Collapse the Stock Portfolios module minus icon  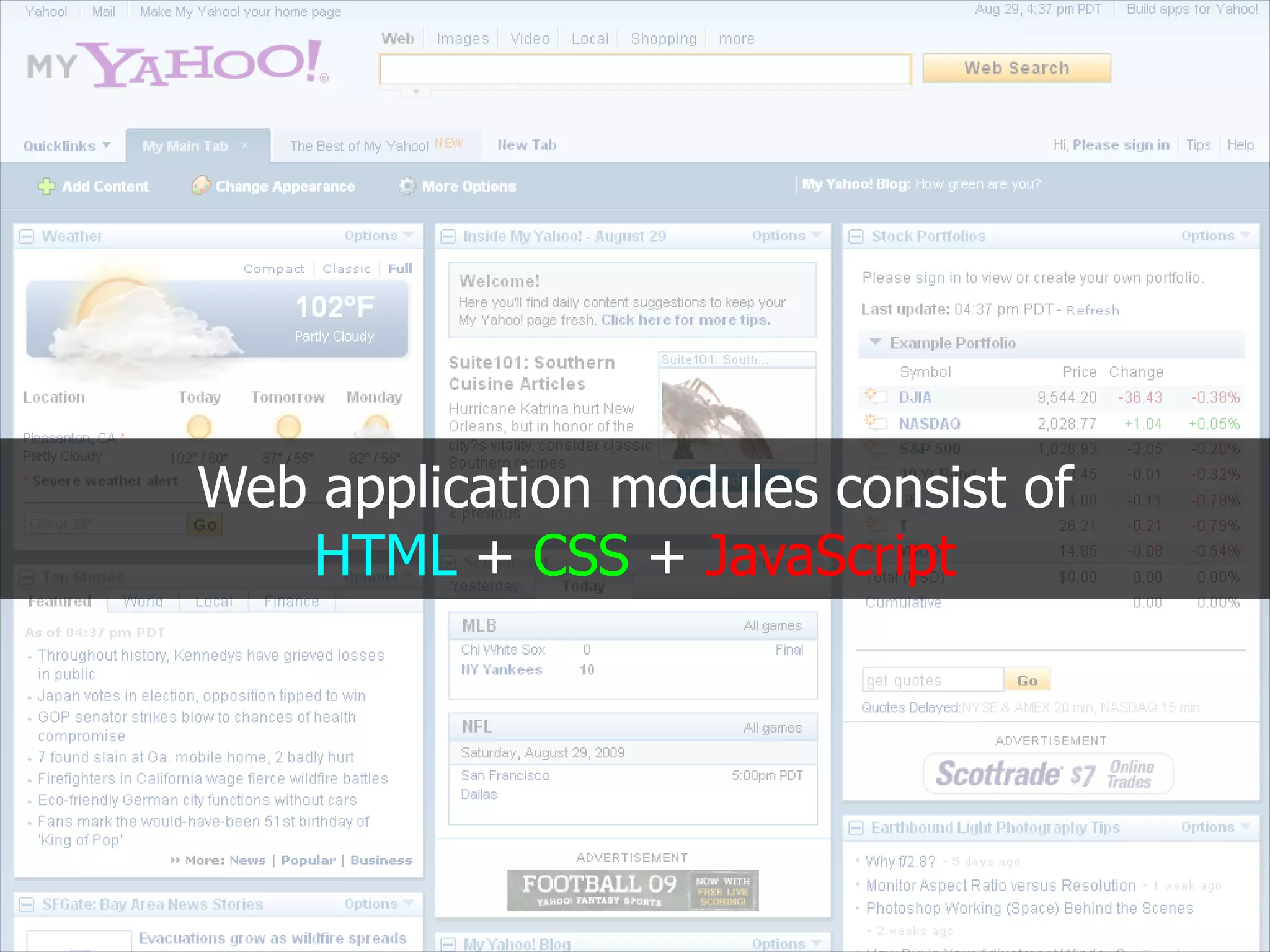point(856,237)
